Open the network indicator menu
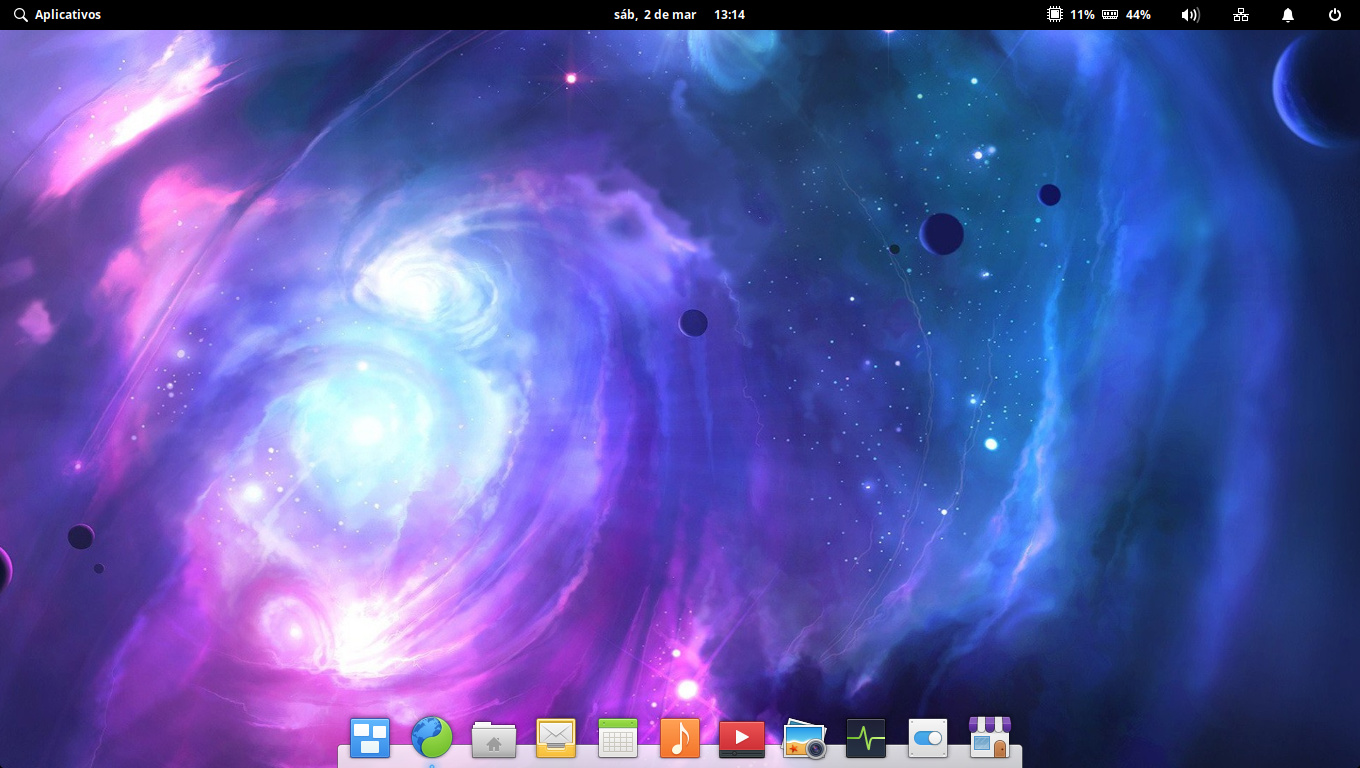 pyautogui.click(x=1241, y=15)
